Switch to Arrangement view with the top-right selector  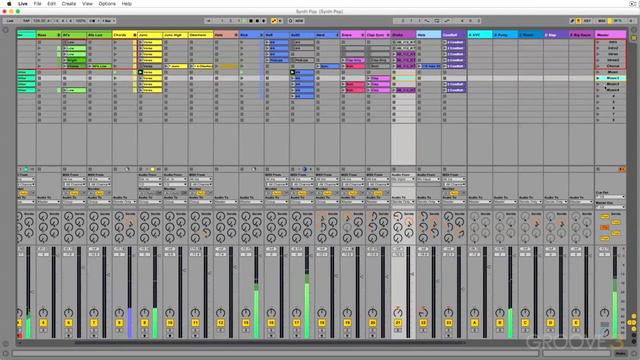click(634, 30)
